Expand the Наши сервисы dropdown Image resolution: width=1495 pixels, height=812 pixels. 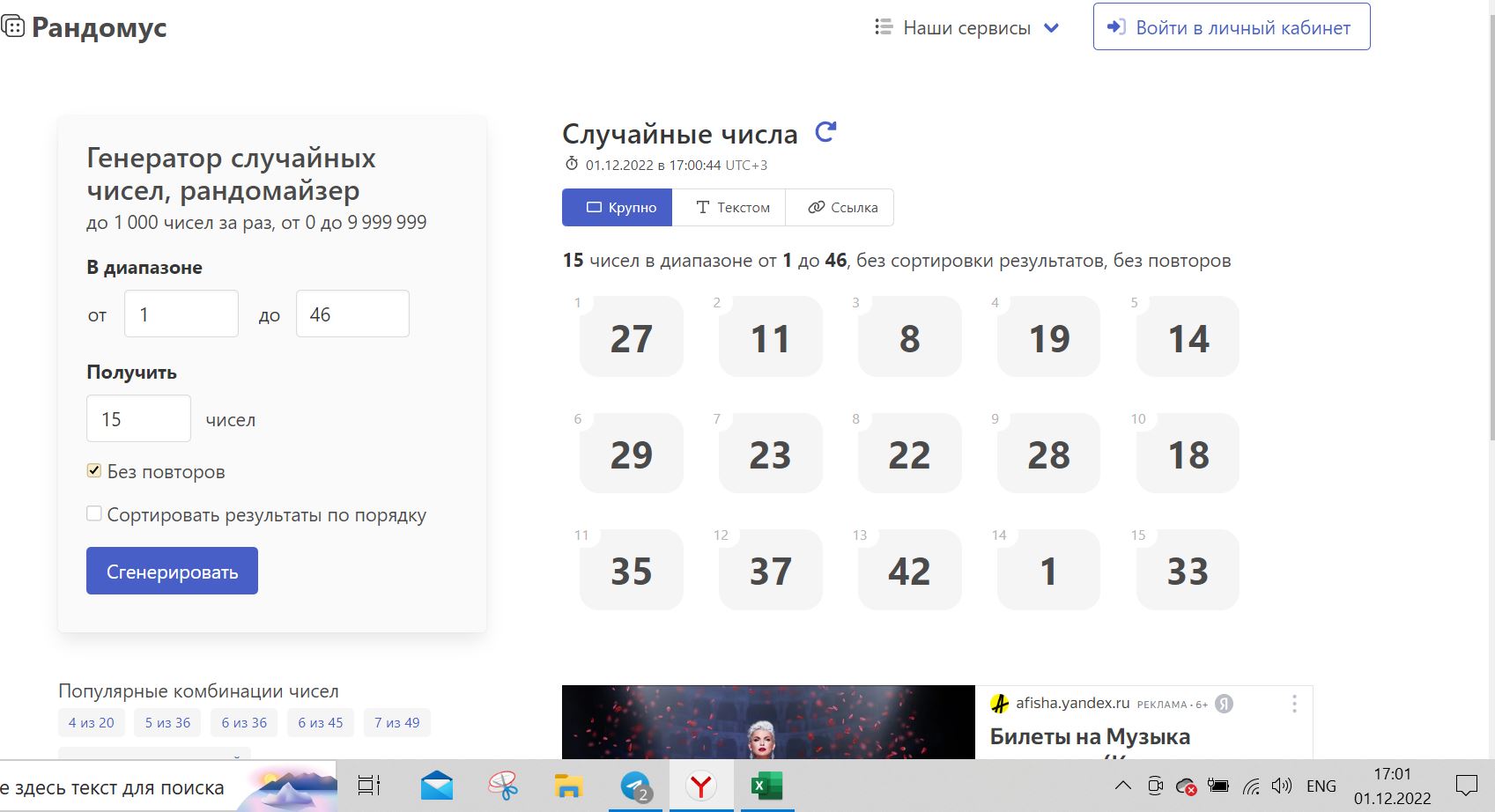coord(966,28)
